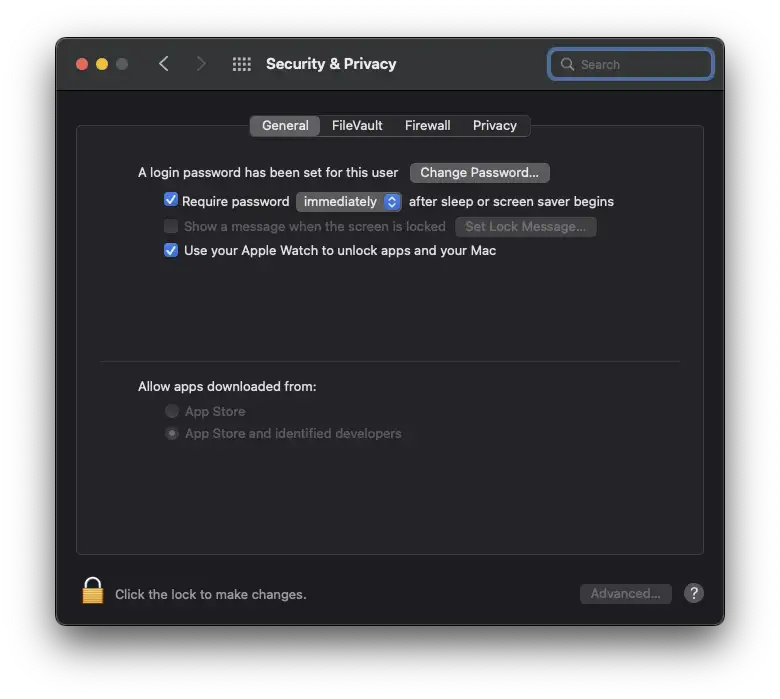780x699 pixels.
Task: Show all preferences grid icon
Action: click(242, 64)
